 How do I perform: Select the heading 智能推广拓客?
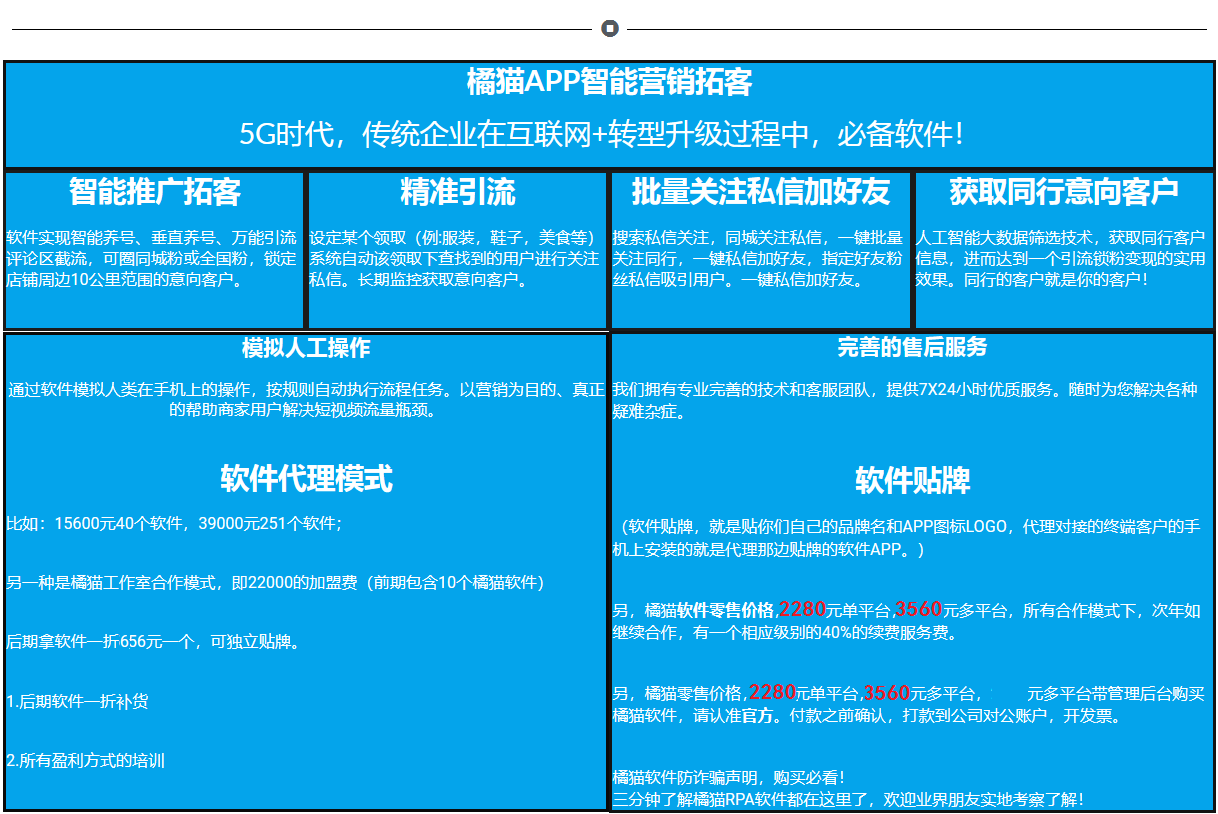[x=155, y=191]
